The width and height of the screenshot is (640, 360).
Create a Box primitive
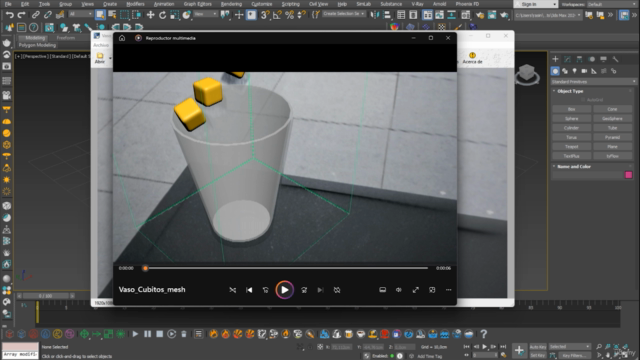coord(571,109)
